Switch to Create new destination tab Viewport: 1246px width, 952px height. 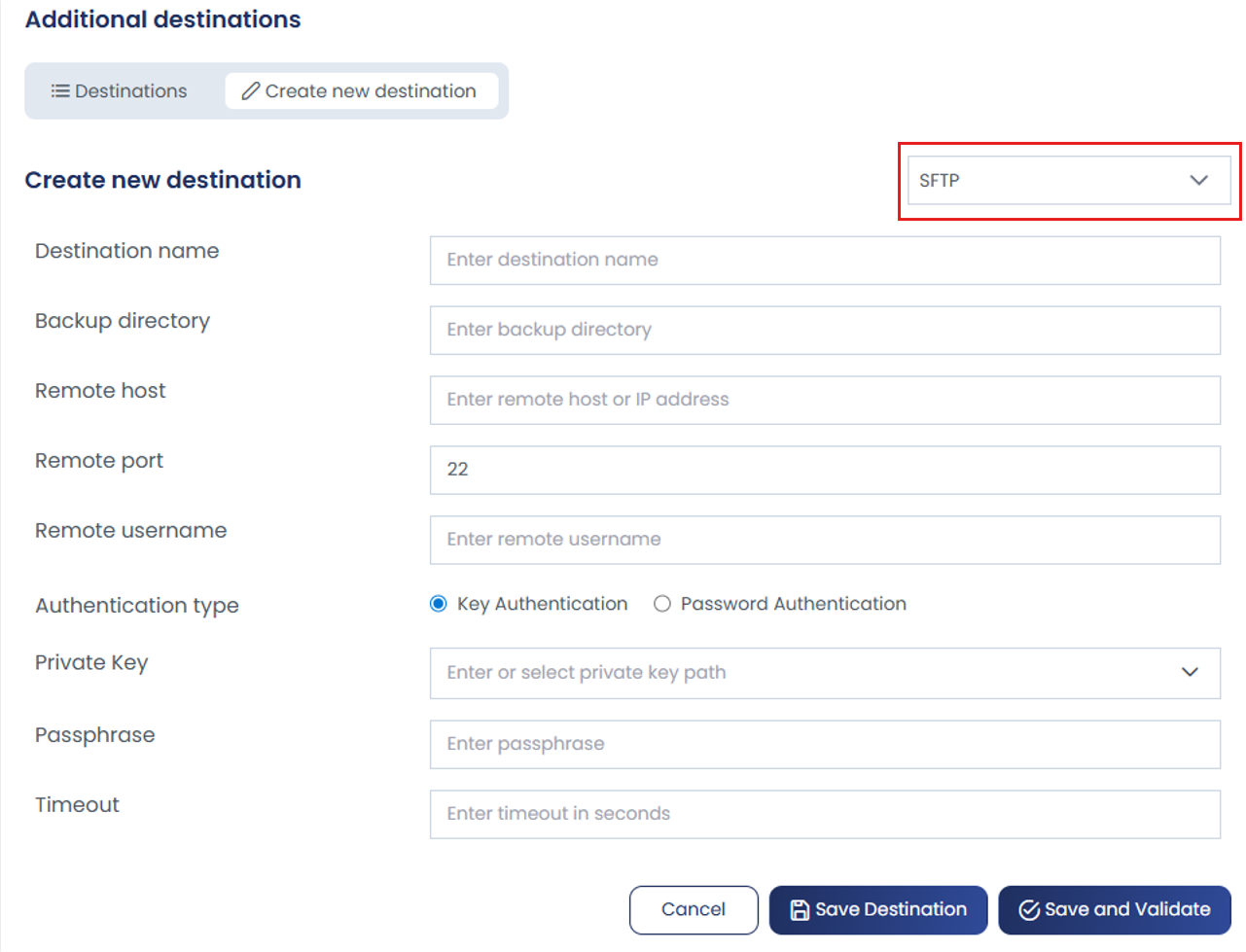pyautogui.click(x=361, y=91)
